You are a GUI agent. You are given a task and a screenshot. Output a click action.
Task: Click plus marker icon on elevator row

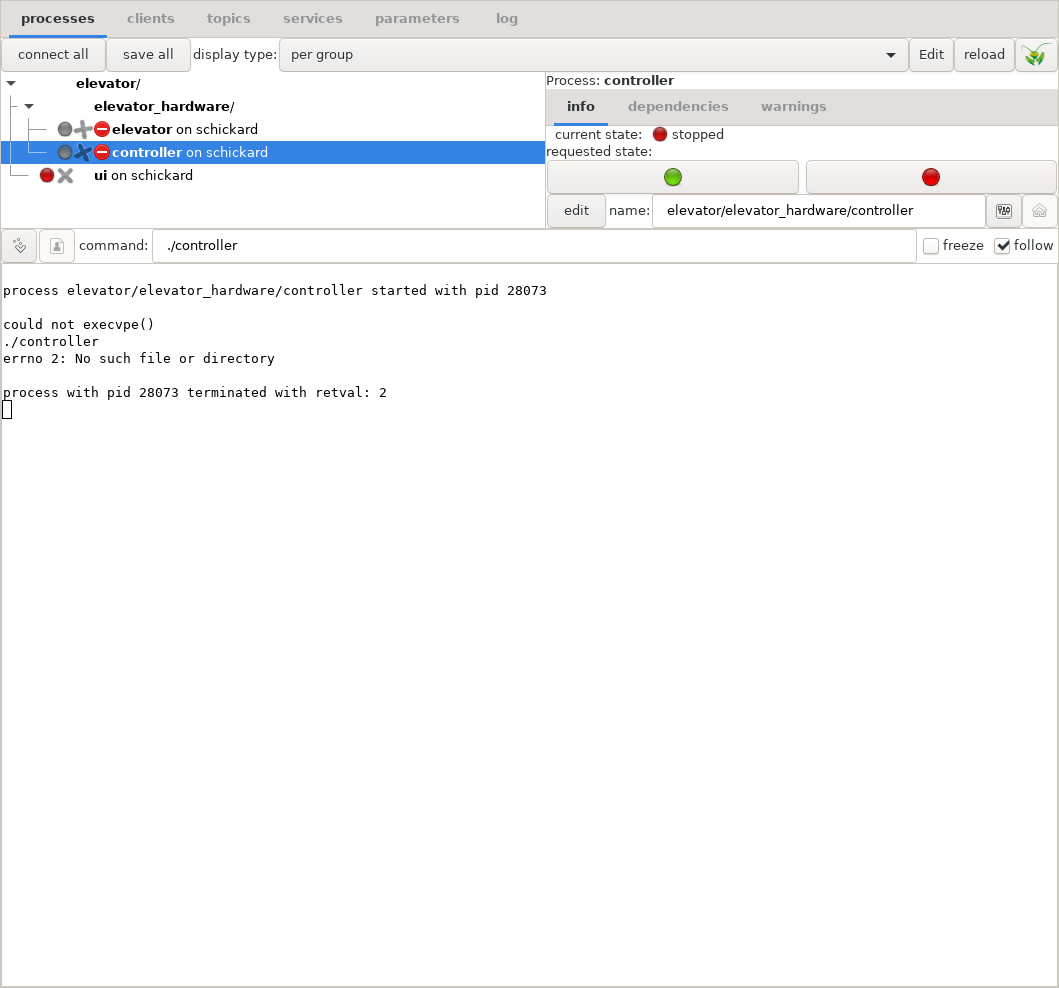[x=83, y=129]
